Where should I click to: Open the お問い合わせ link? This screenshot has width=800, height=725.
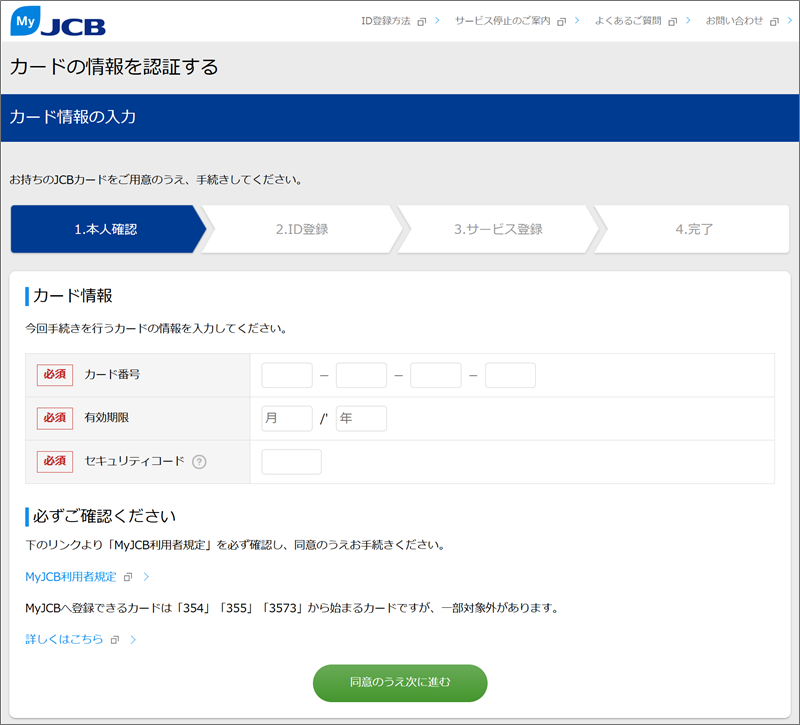pos(734,21)
